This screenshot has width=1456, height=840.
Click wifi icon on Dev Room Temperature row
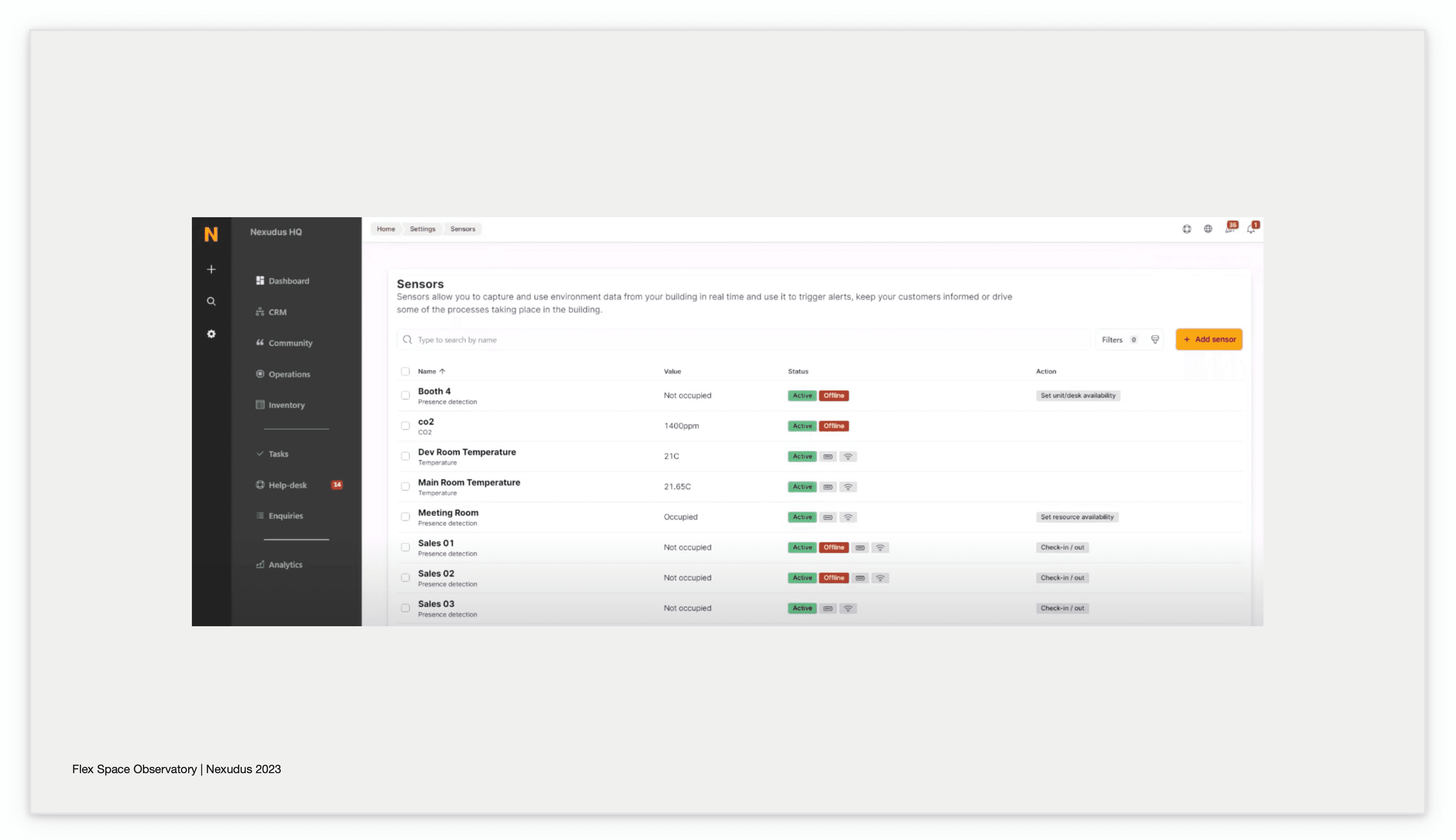tap(848, 456)
